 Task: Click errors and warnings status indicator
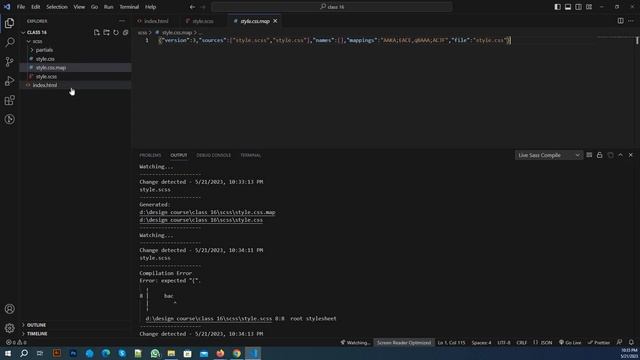16,342
